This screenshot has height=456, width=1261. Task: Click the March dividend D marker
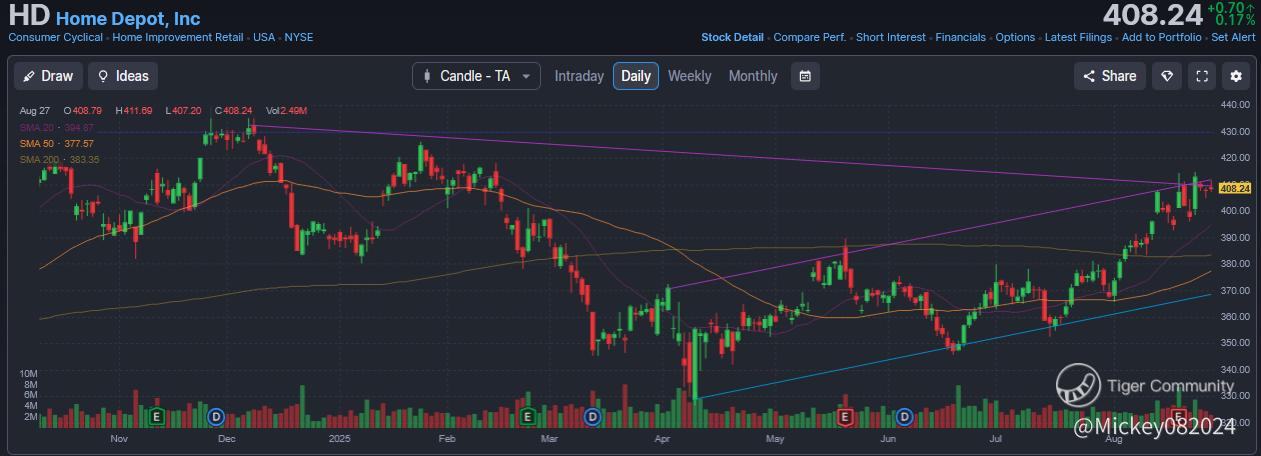(x=592, y=416)
